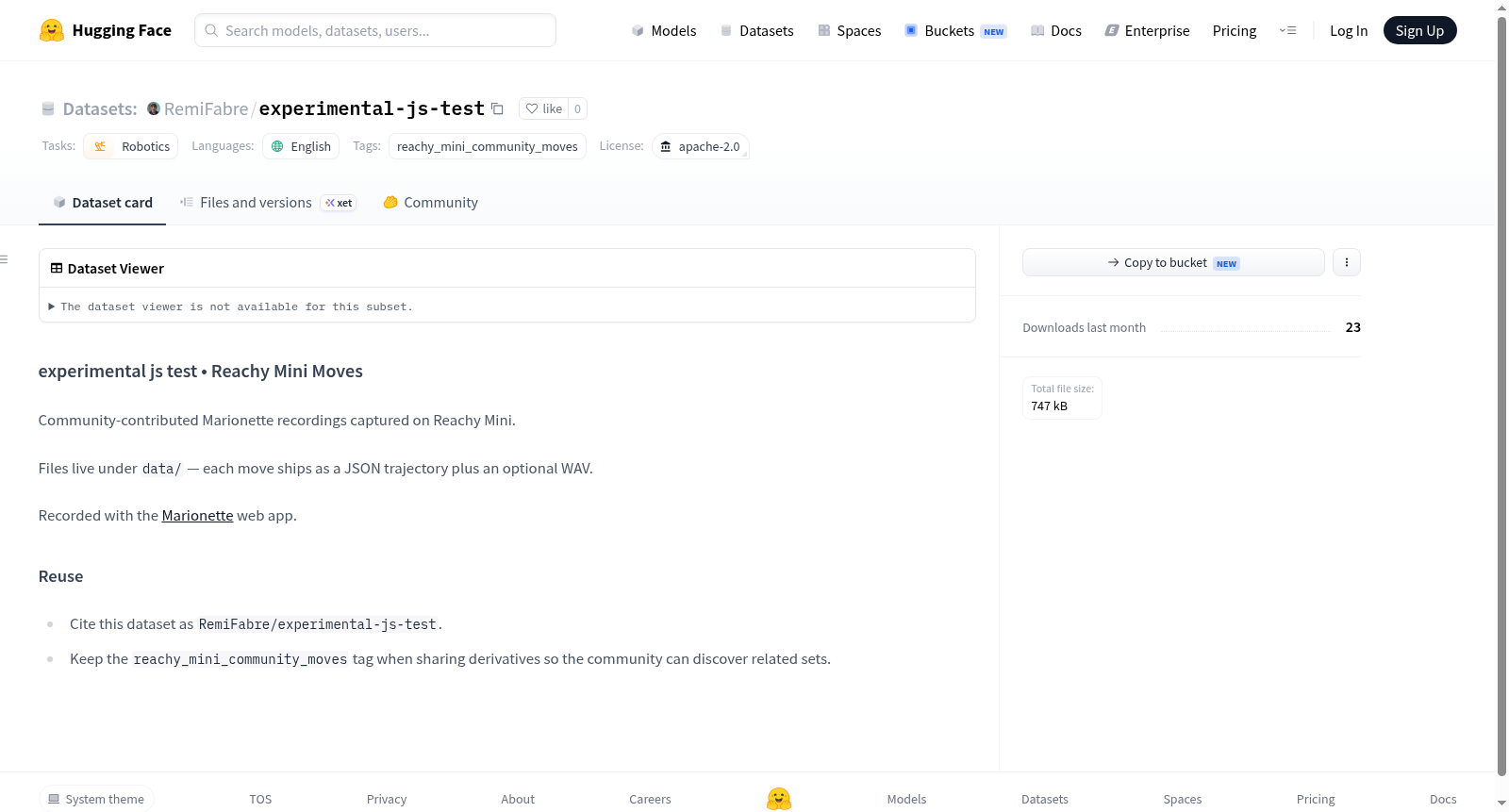Click the Log In link
The image size is (1509, 812).
click(x=1349, y=30)
